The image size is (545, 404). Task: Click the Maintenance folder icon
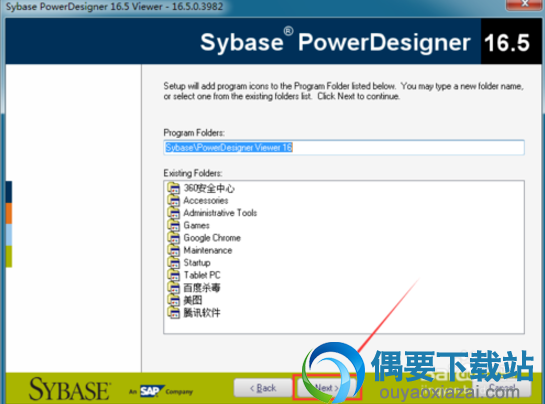[x=173, y=250]
